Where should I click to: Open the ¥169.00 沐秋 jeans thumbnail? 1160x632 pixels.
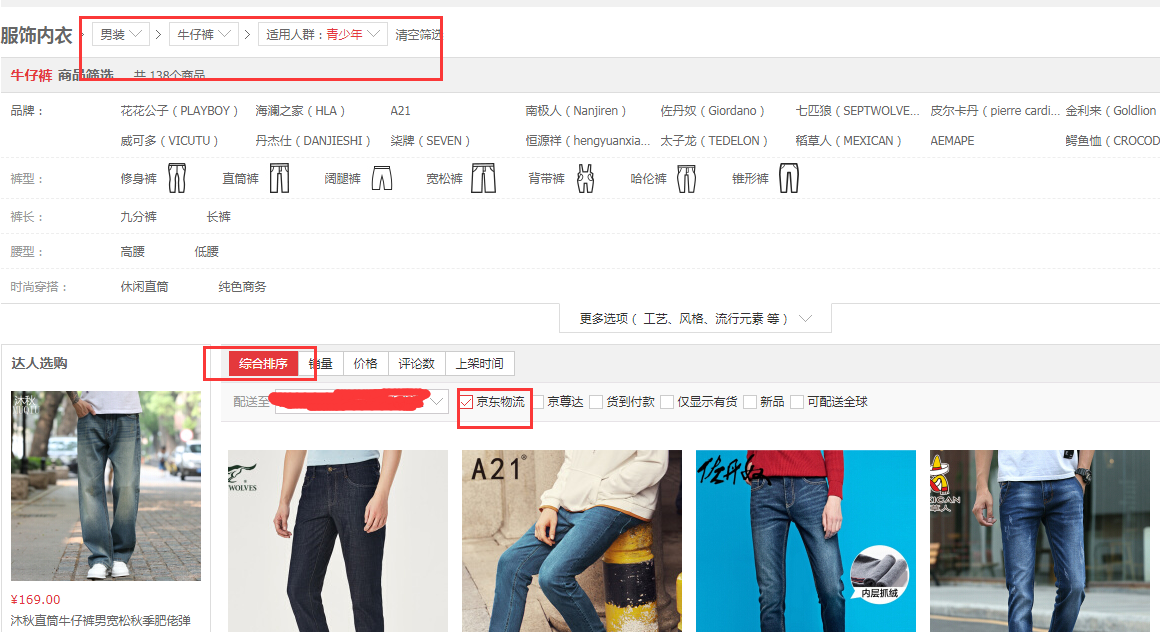click(x=106, y=485)
